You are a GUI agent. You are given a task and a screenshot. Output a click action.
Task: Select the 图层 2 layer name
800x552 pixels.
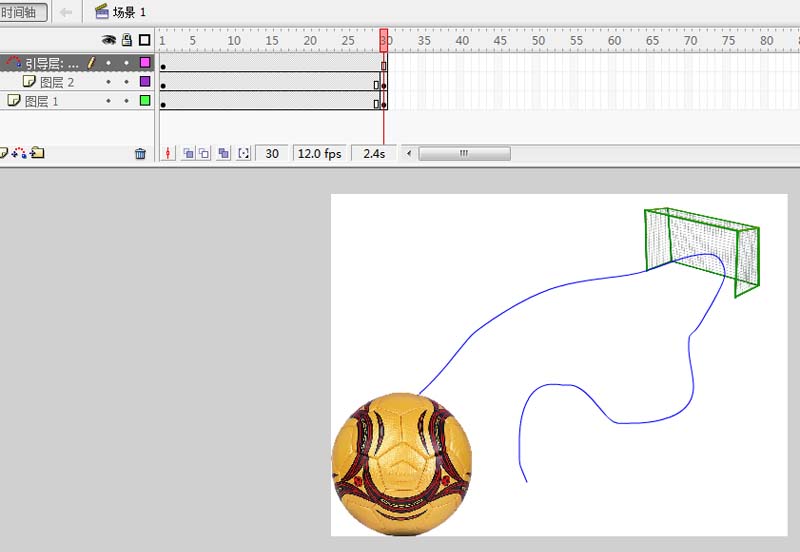(57, 82)
